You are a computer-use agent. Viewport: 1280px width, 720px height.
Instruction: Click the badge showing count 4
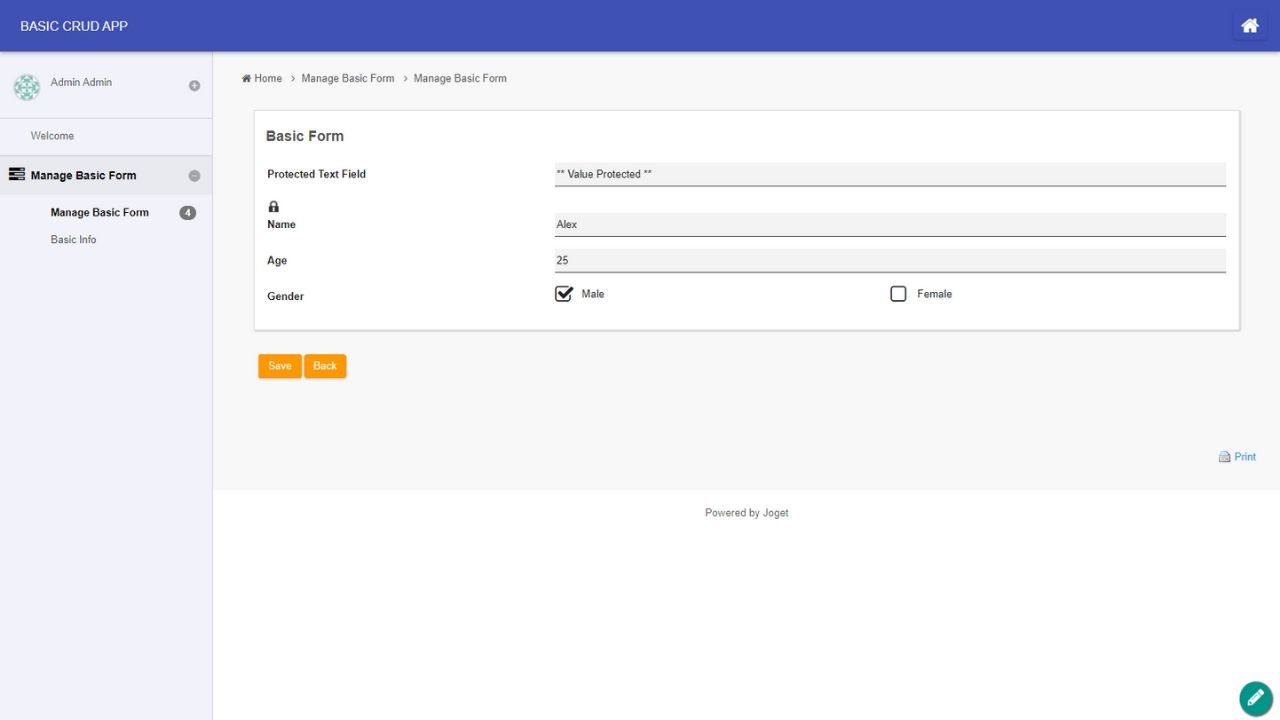click(187, 213)
